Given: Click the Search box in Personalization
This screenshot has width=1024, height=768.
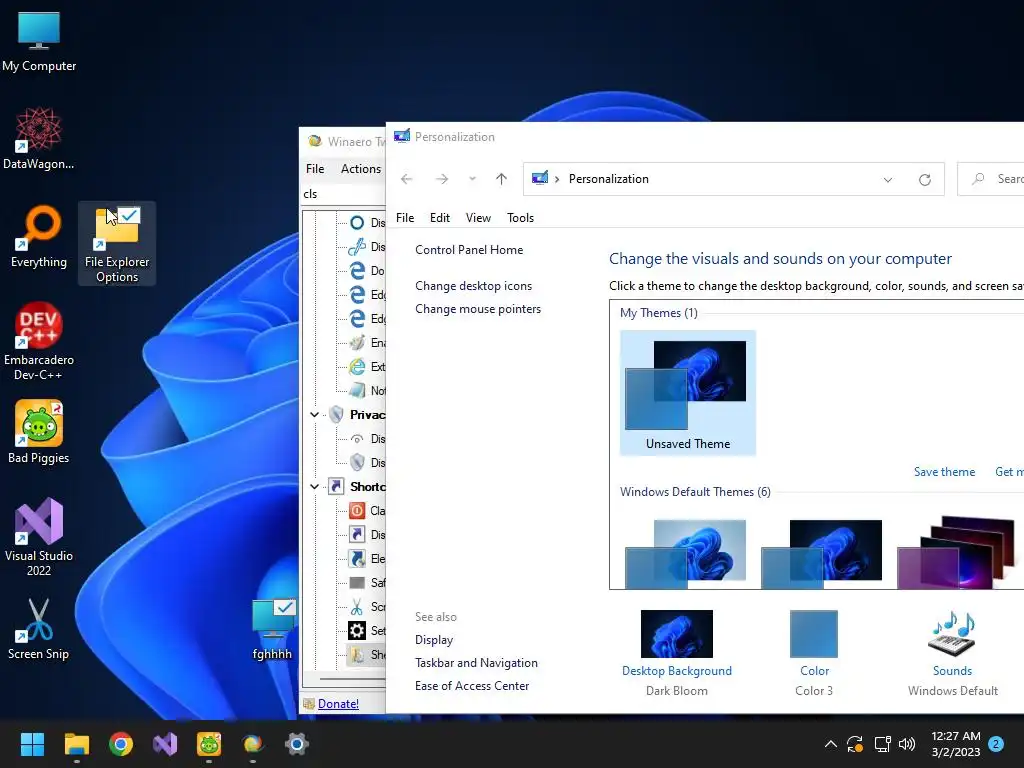Looking at the screenshot, I should (x=991, y=179).
